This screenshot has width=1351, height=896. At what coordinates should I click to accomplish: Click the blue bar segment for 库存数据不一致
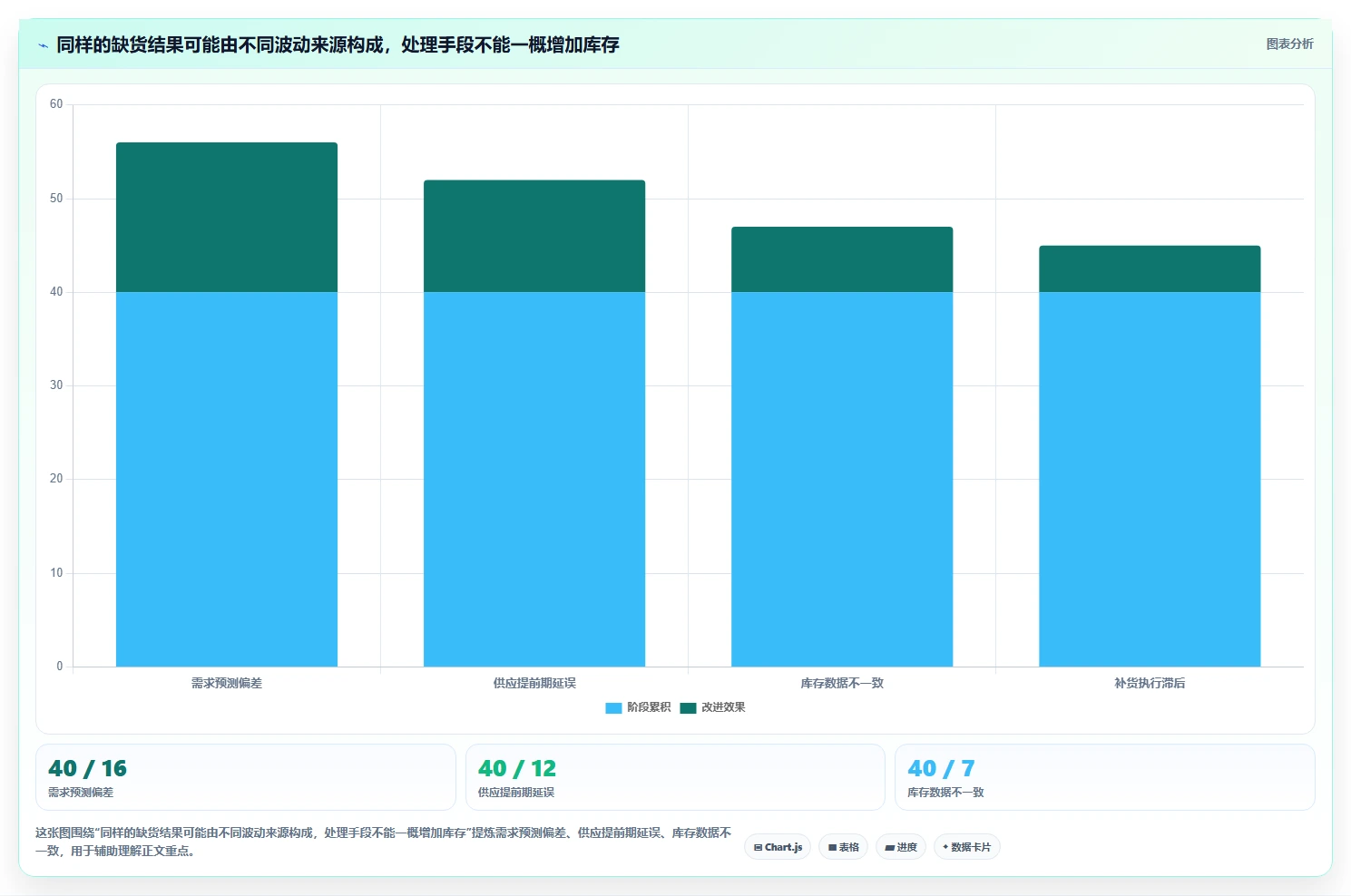(842, 479)
